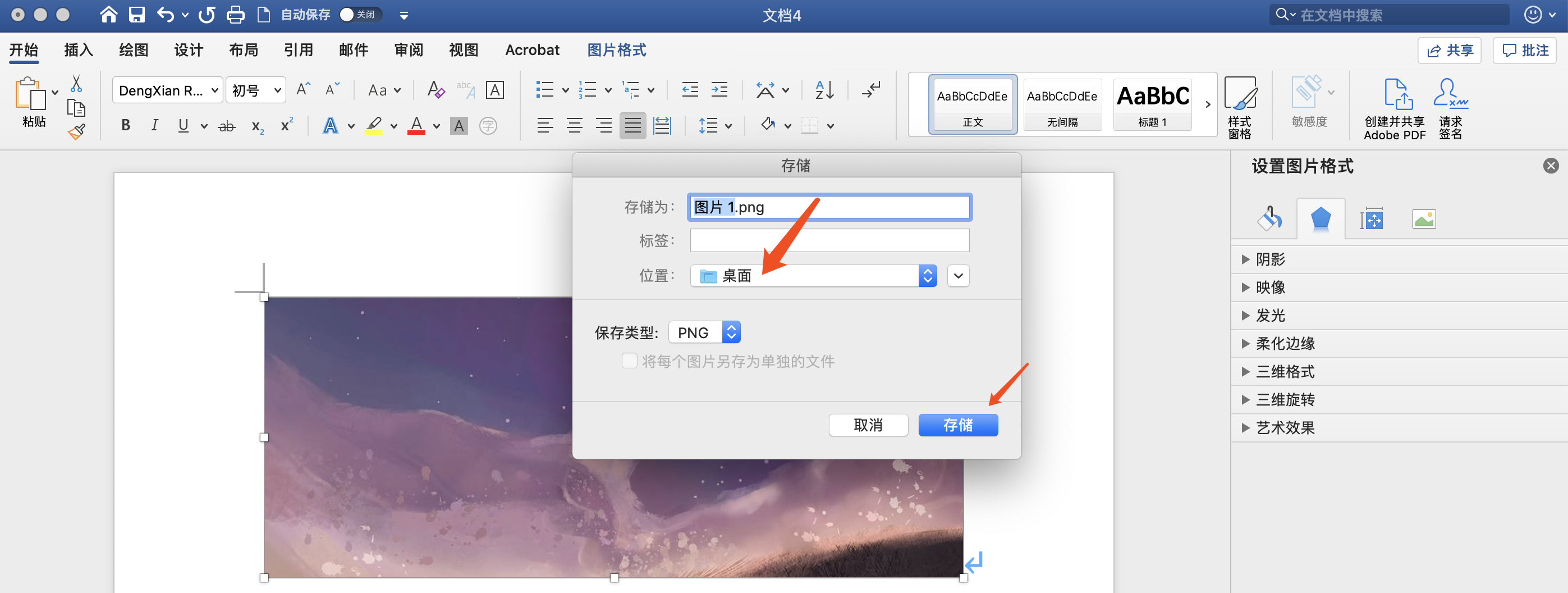1568x593 pixels.
Task: Open the PNG file type dropdown
Action: pyautogui.click(x=704, y=332)
